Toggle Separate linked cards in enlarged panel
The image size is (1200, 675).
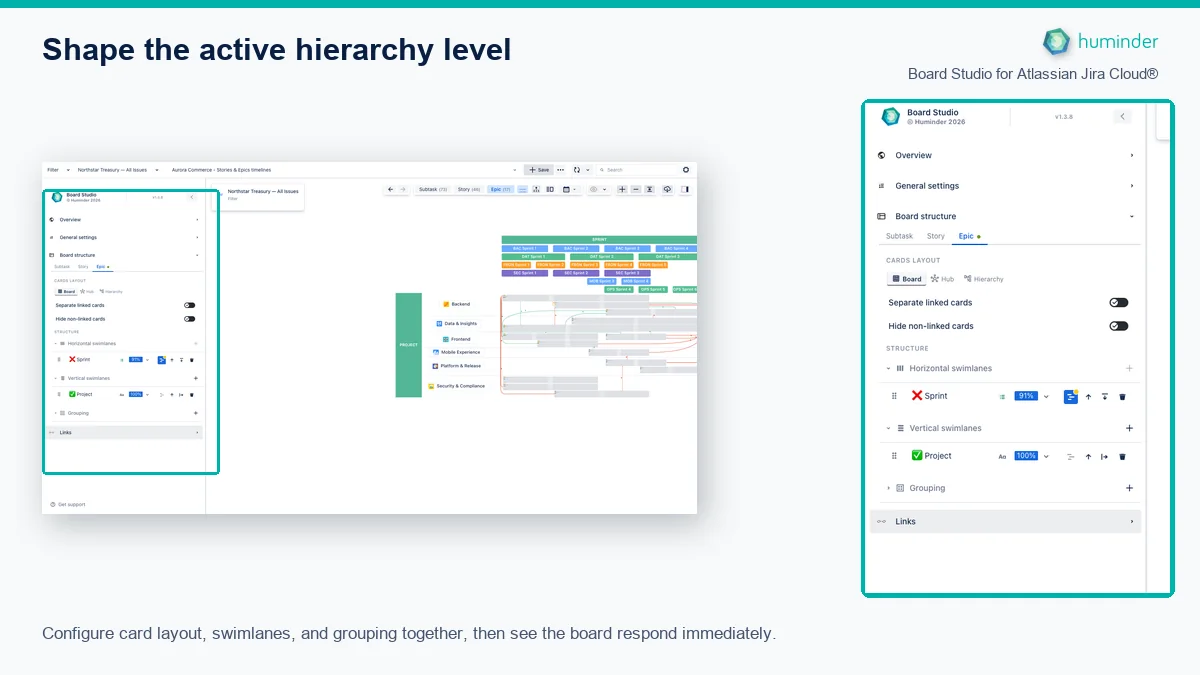pyautogui.click(x=1119, y=302)
